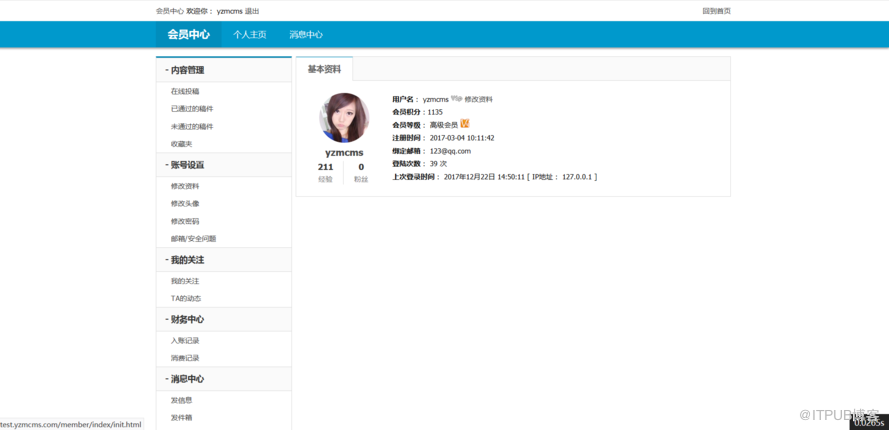Click the user avatar photo
The image size is (889, 430).
(x=344, y=117)
